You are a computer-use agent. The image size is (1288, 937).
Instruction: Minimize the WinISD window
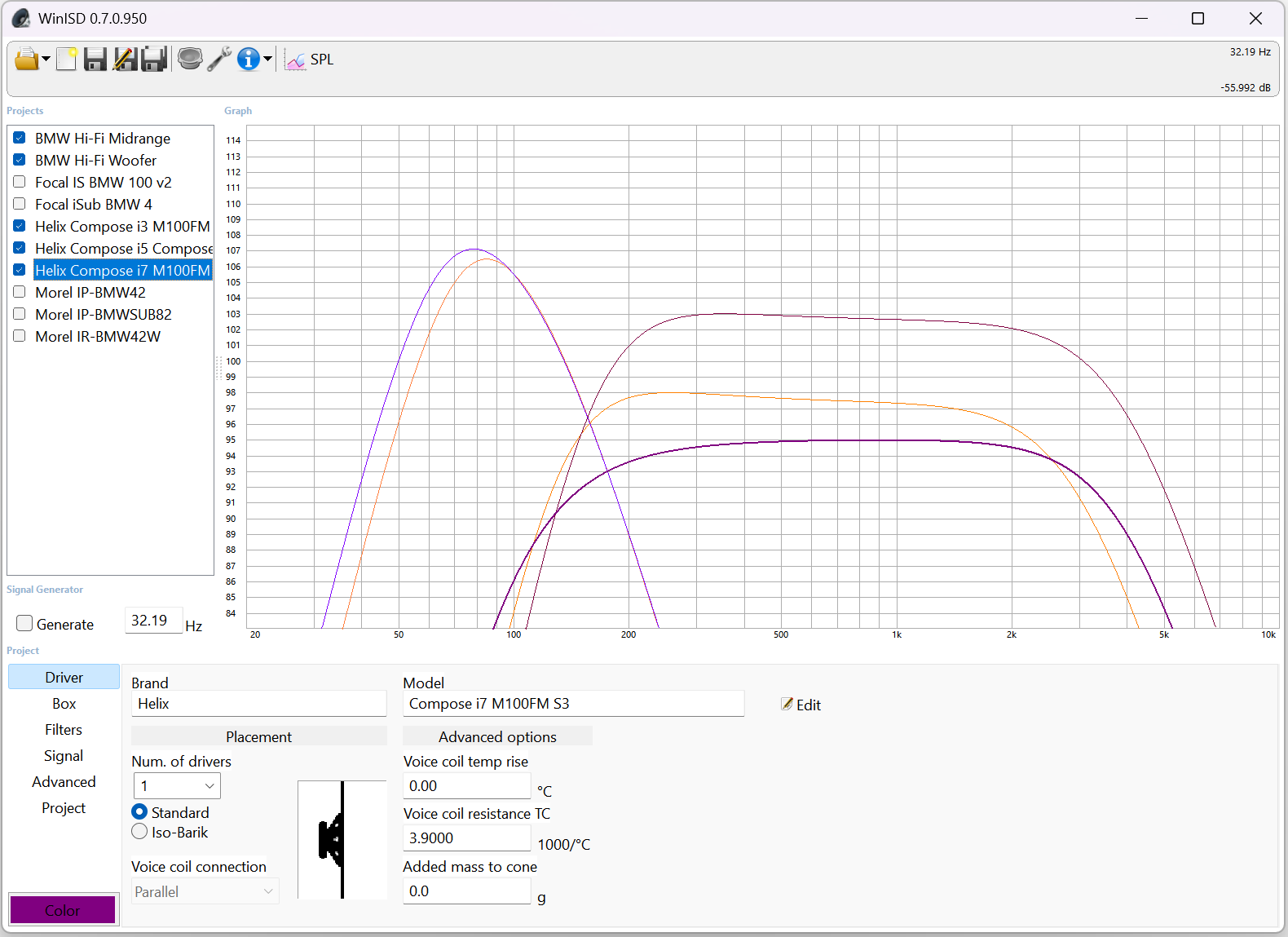(1141, 18)
